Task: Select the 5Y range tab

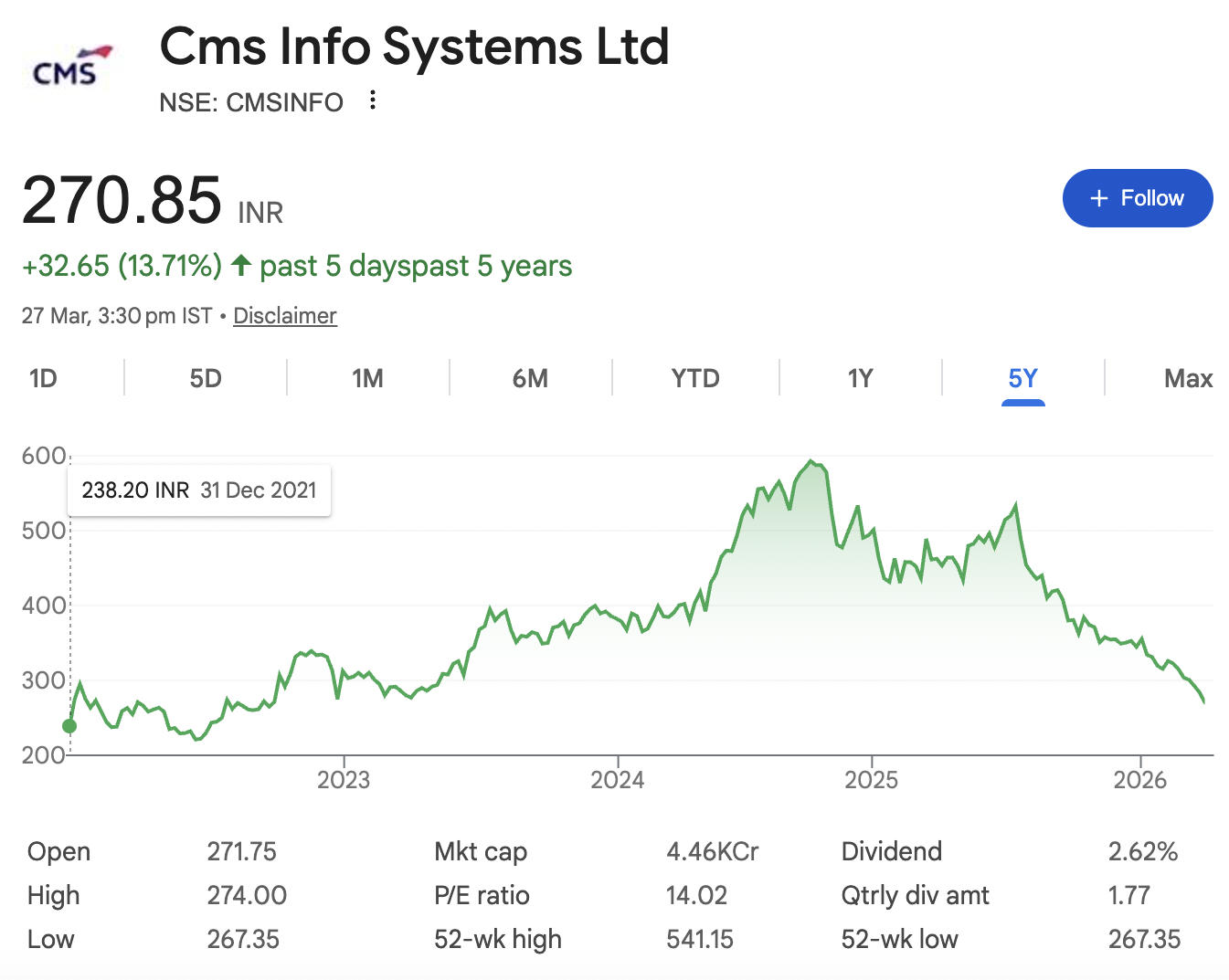Action: [1022, 378]
